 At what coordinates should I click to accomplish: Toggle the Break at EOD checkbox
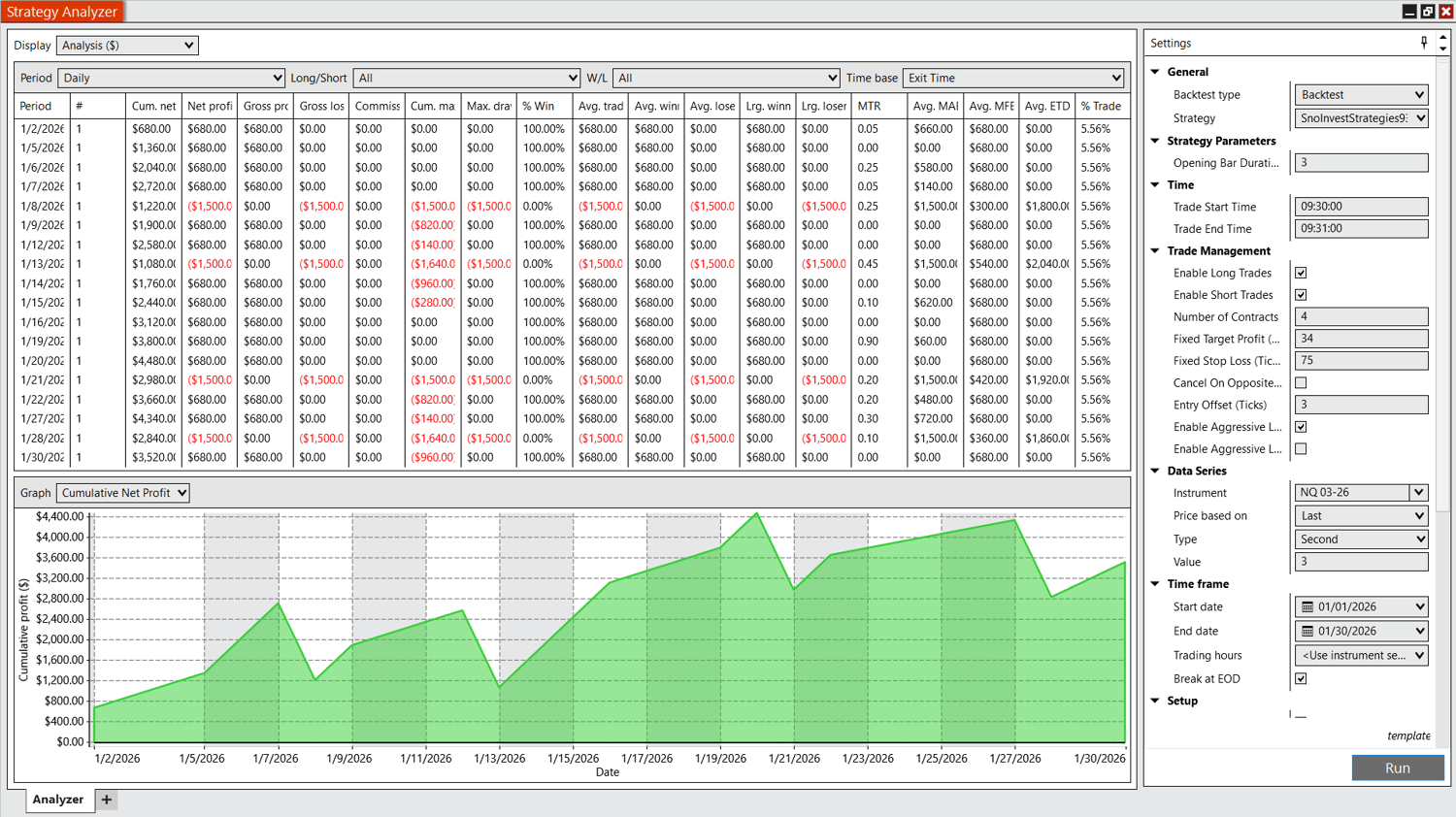tap(1301, 679)
